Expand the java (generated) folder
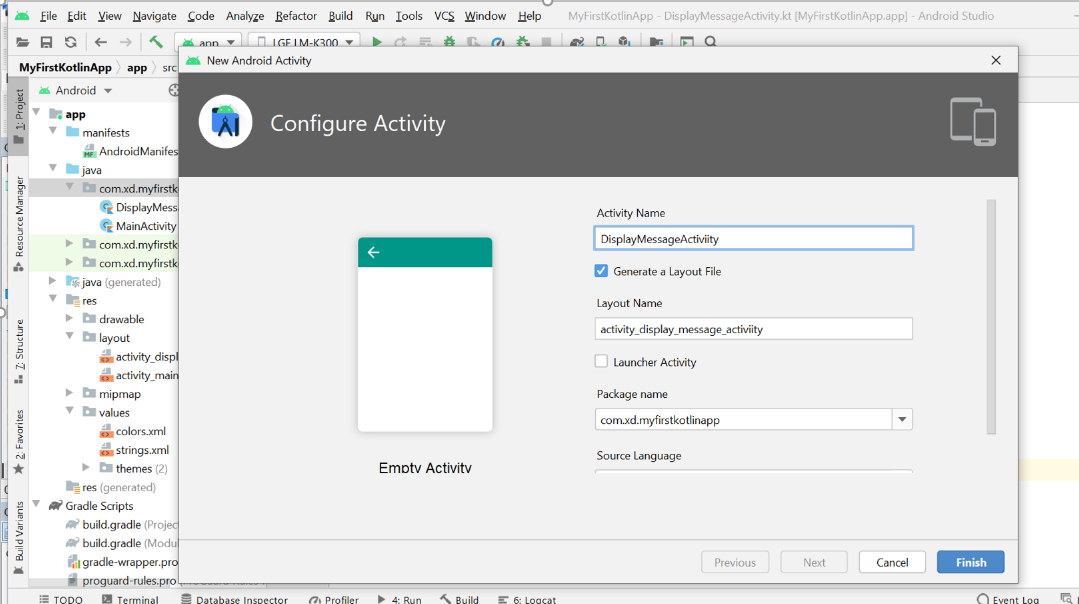 point(53,281)
